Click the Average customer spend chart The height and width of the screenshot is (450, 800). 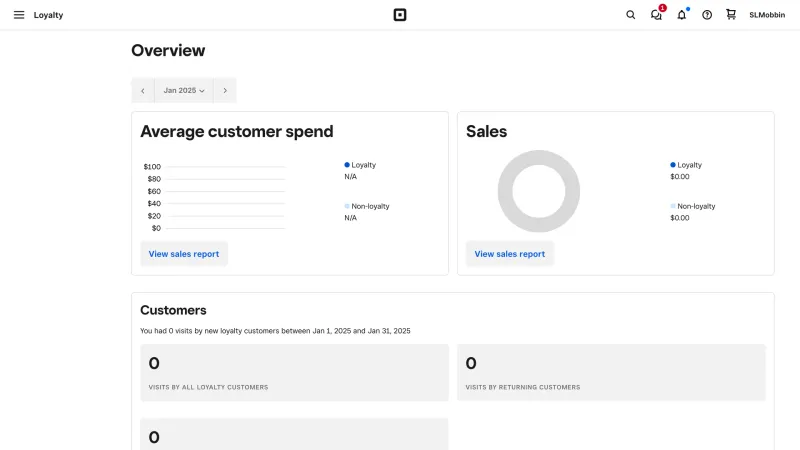pyautogui.click(x=214, y=197)
